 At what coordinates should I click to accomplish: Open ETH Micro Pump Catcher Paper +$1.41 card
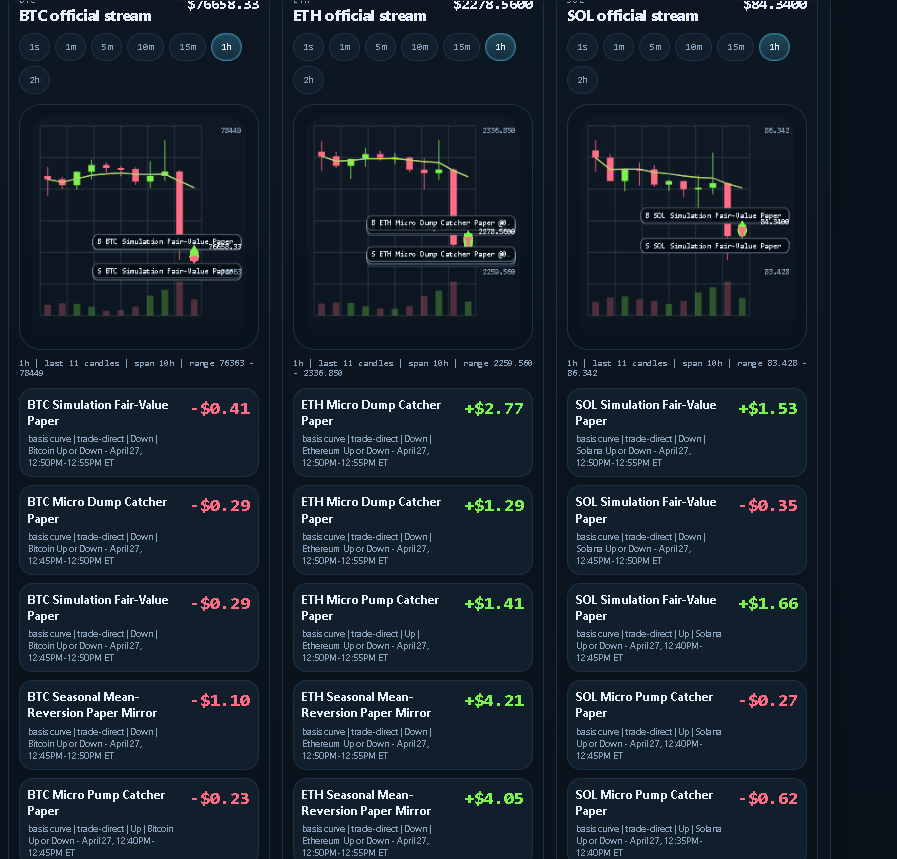(x=413, y=627)
